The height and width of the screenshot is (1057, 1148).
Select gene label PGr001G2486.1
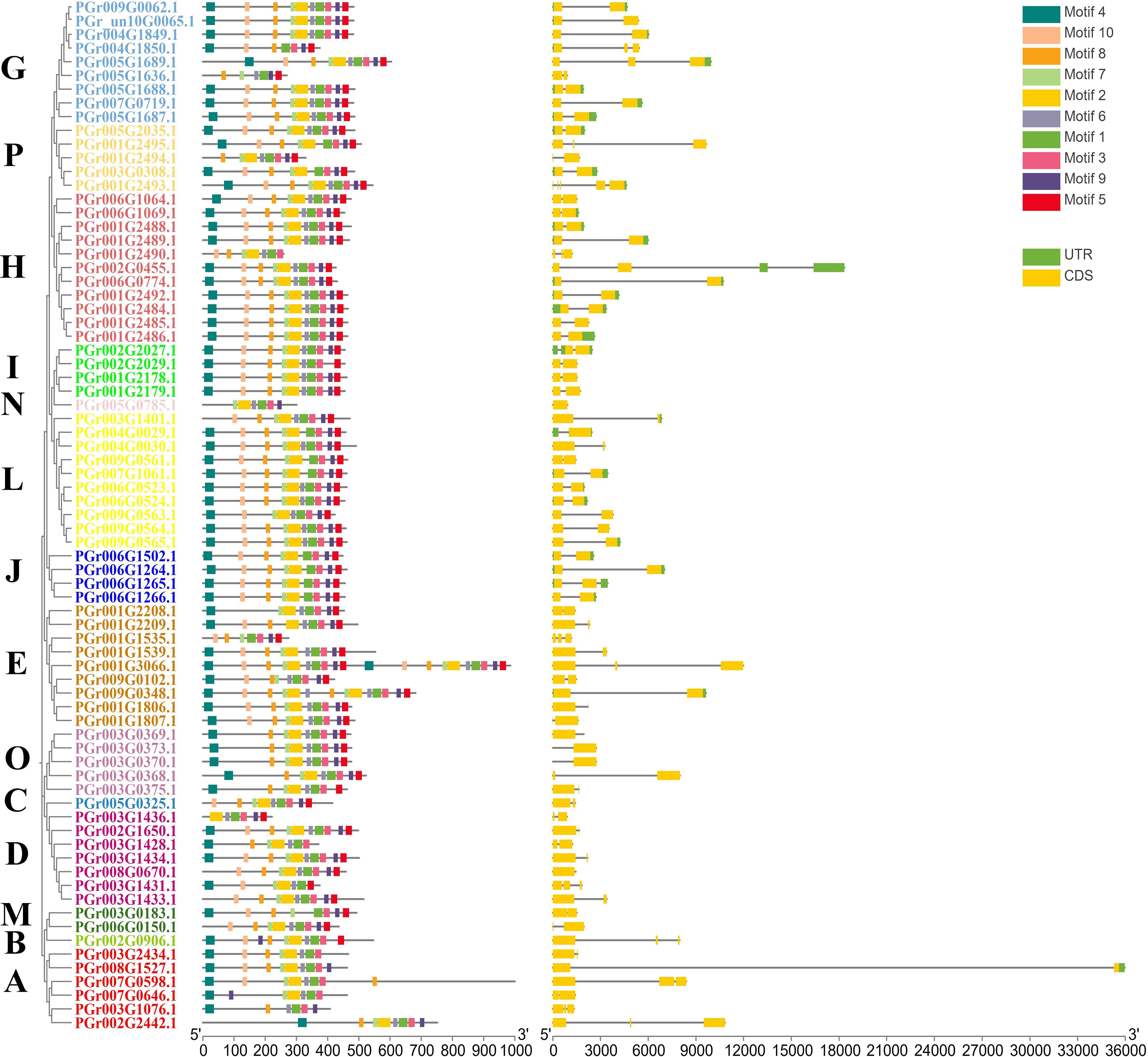click(126, 337)
